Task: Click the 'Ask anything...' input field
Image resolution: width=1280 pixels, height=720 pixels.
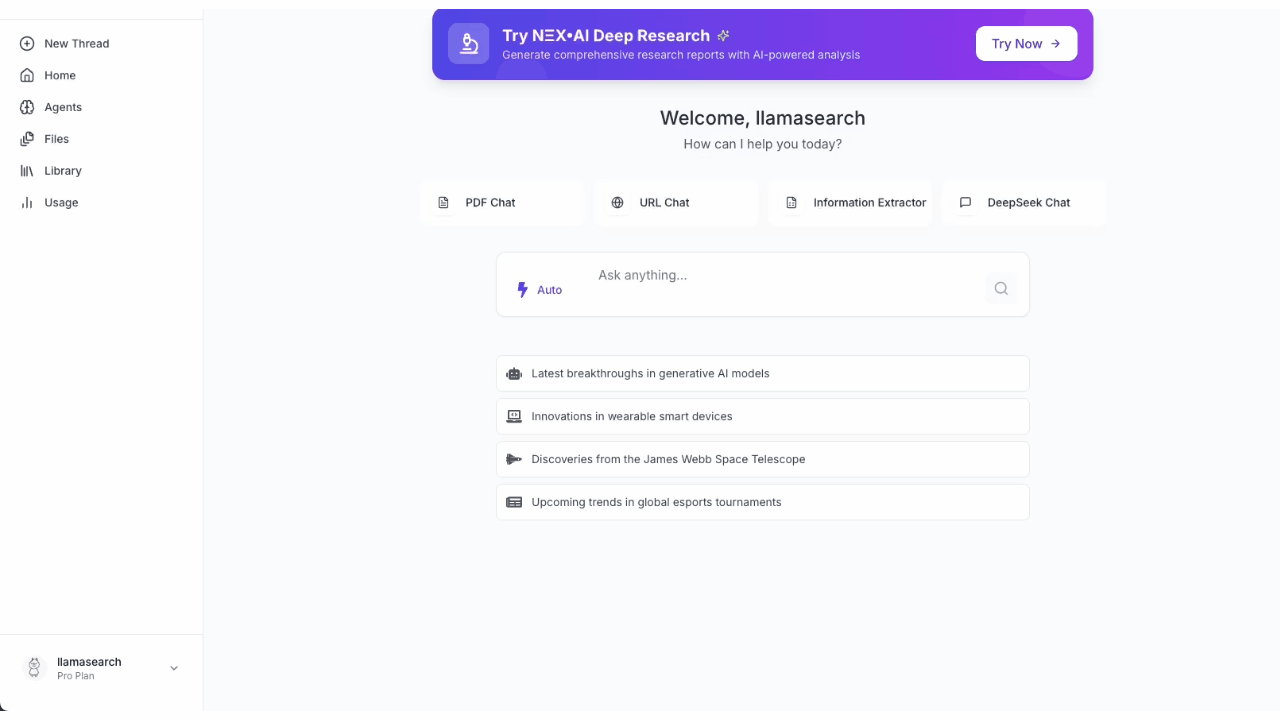Action: [785, 275]
